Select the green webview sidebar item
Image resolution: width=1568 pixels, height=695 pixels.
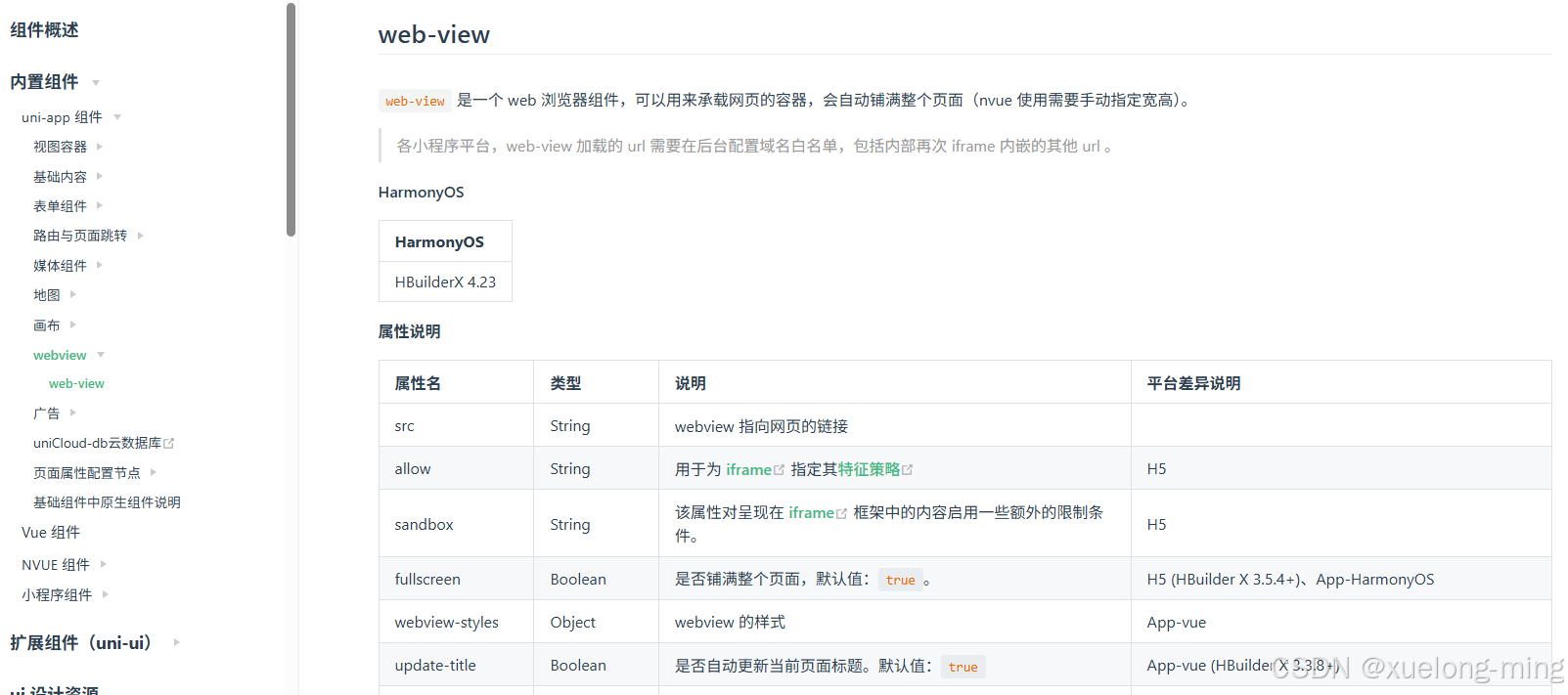(60, 355)
